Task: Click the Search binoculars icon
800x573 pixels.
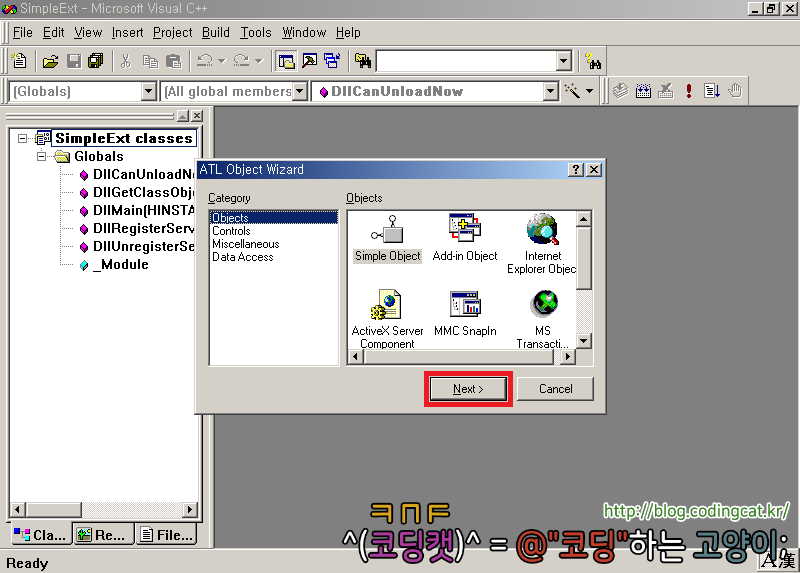Action: point(593,61)
